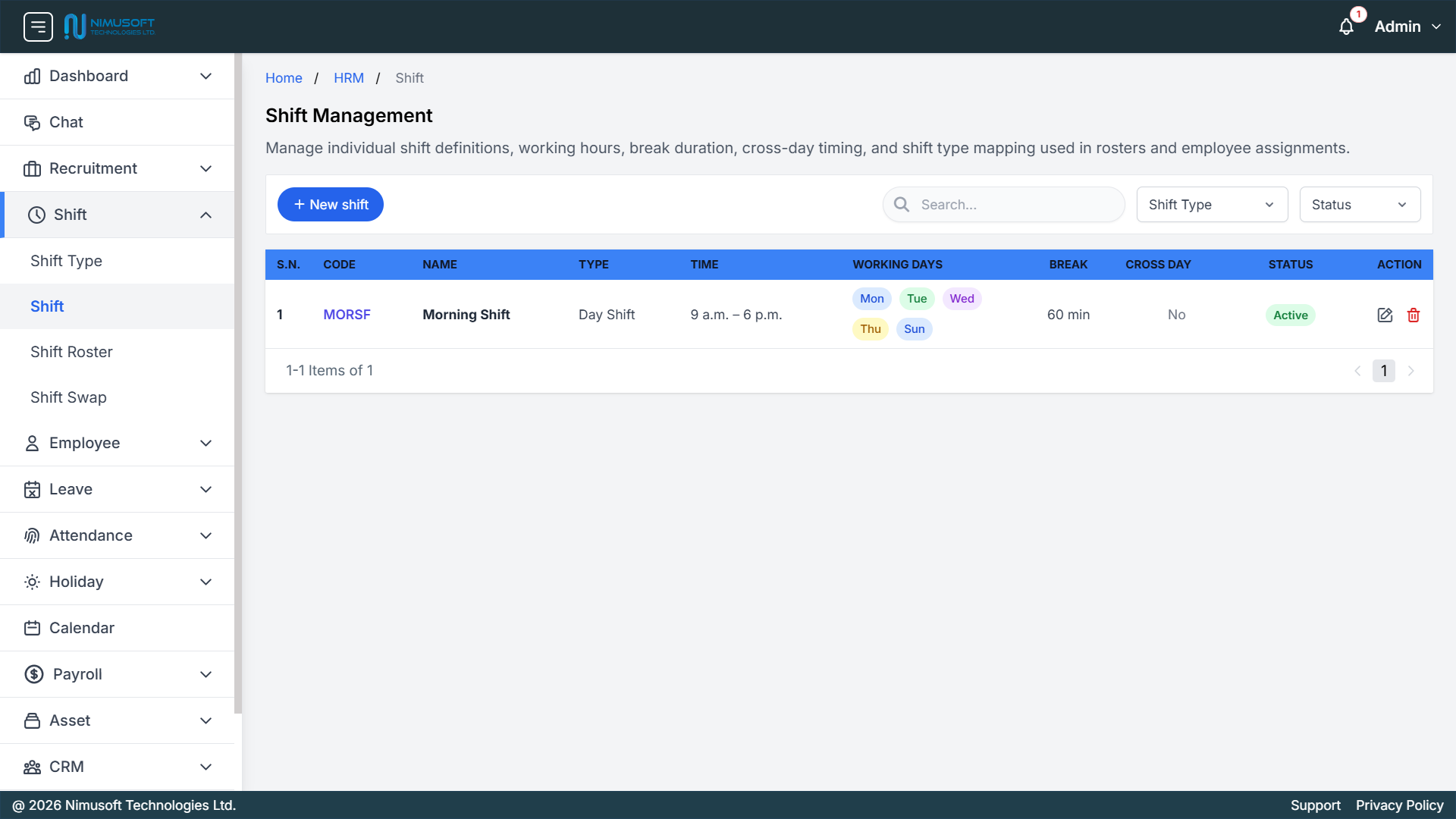
Task: Select Shift Roster in sidebar
Action: [x=71, y=352]
